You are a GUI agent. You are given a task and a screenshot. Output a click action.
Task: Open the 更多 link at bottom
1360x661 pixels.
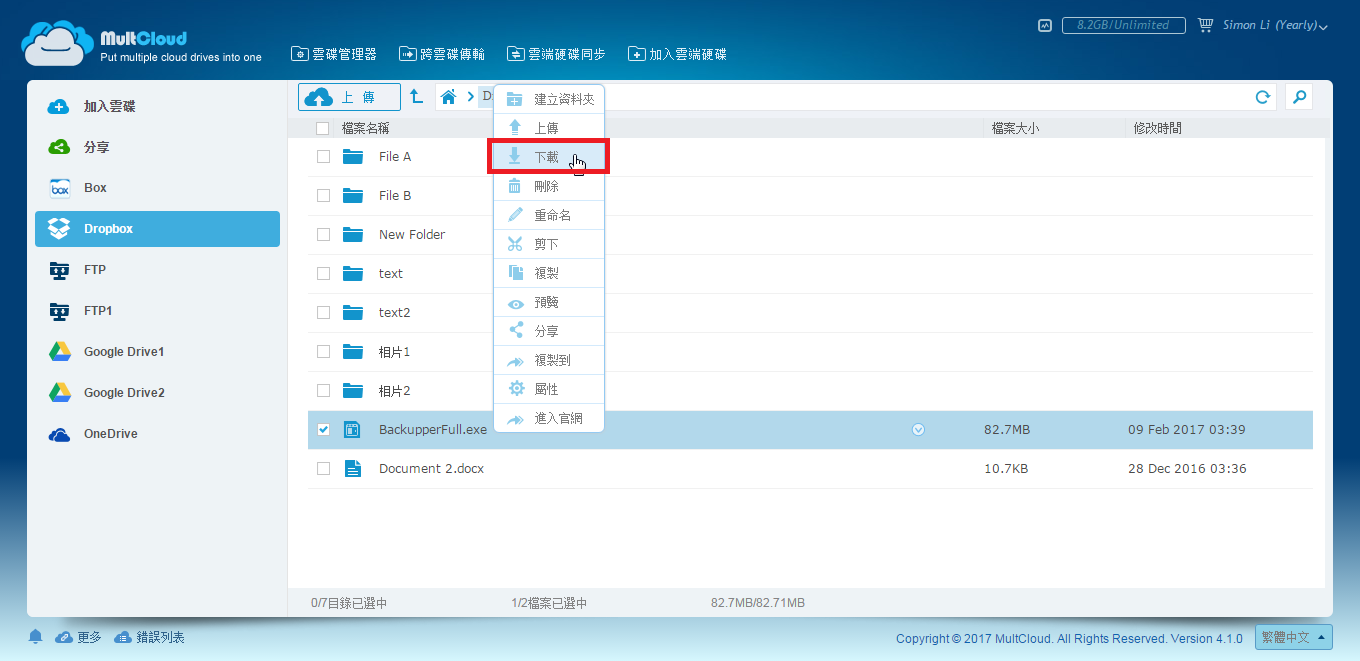(x=78, y=637)
